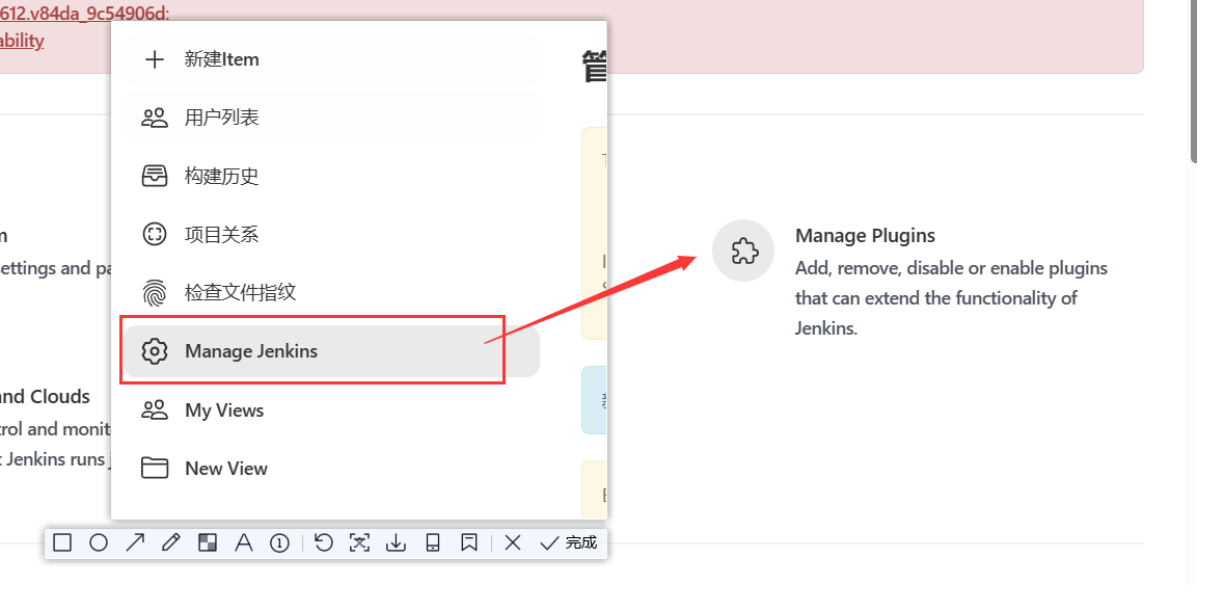Click the gear icon beside Manage Jenkins
1213x593 pixels.
coord(154,351)
